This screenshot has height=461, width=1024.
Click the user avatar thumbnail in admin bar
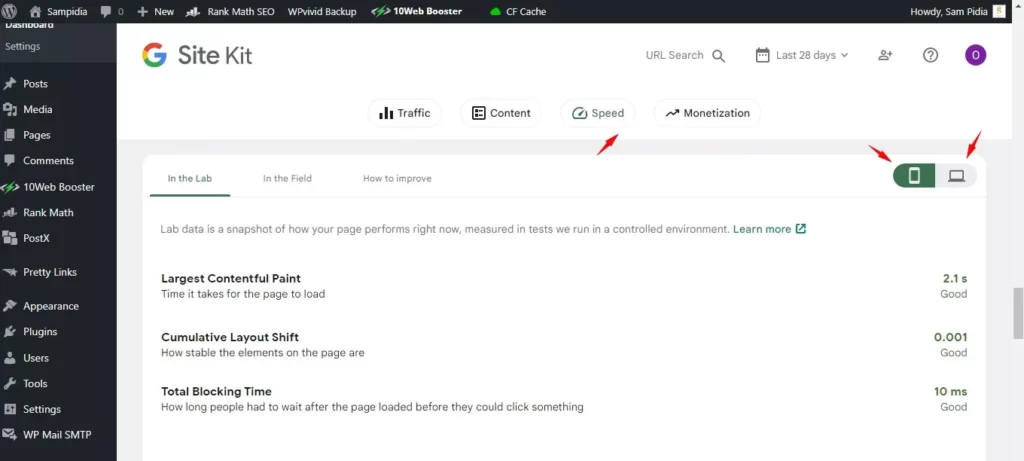pos(999,11)
